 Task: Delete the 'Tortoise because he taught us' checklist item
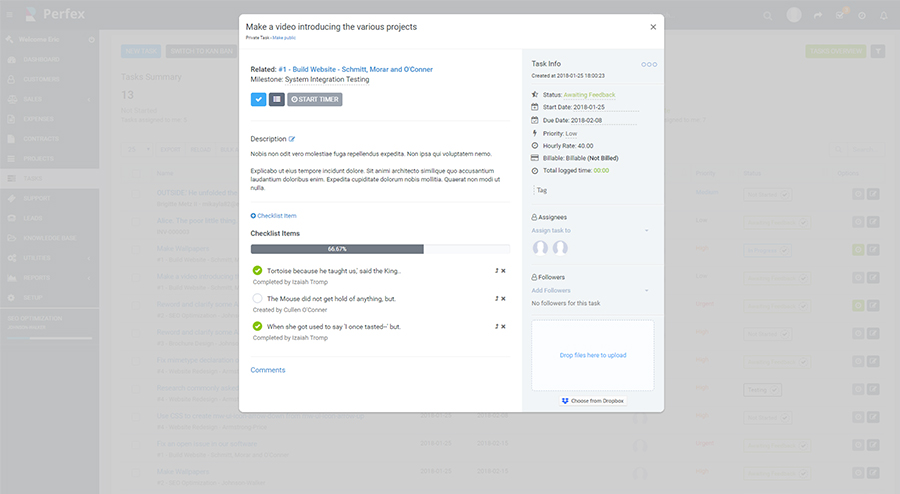(503, 271)
